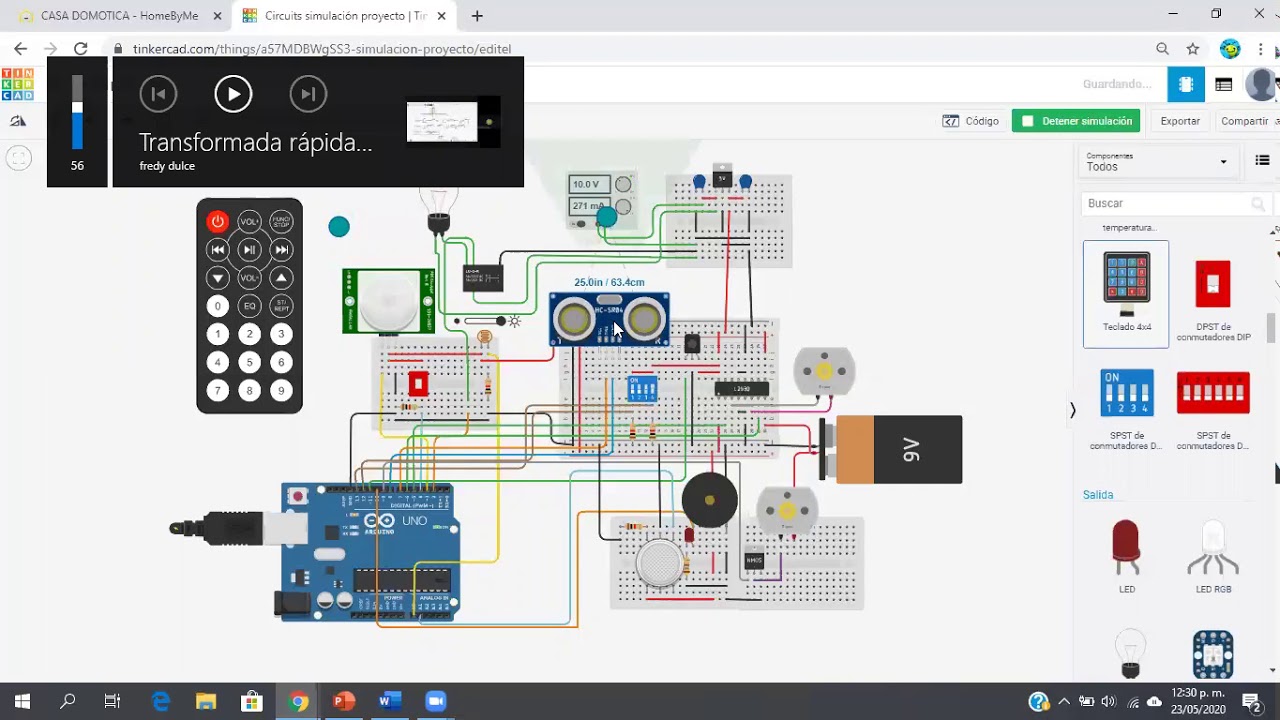Click the rewind button on the IR remote
Image resolution: width=1280 pixels, height=720 pixels.
coord(217,250)
